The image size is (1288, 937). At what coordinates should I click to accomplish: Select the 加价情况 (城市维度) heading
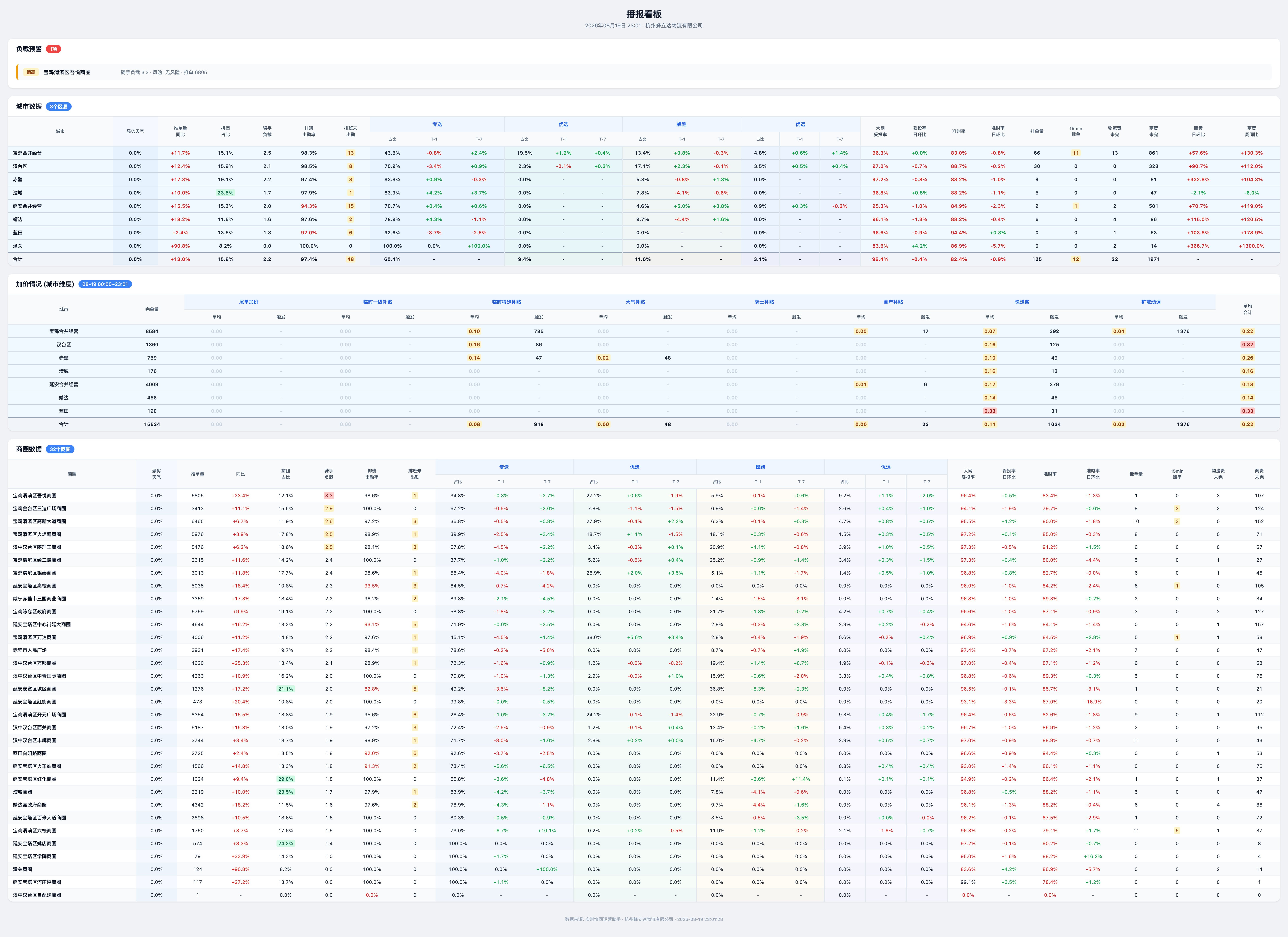[45, 284]
